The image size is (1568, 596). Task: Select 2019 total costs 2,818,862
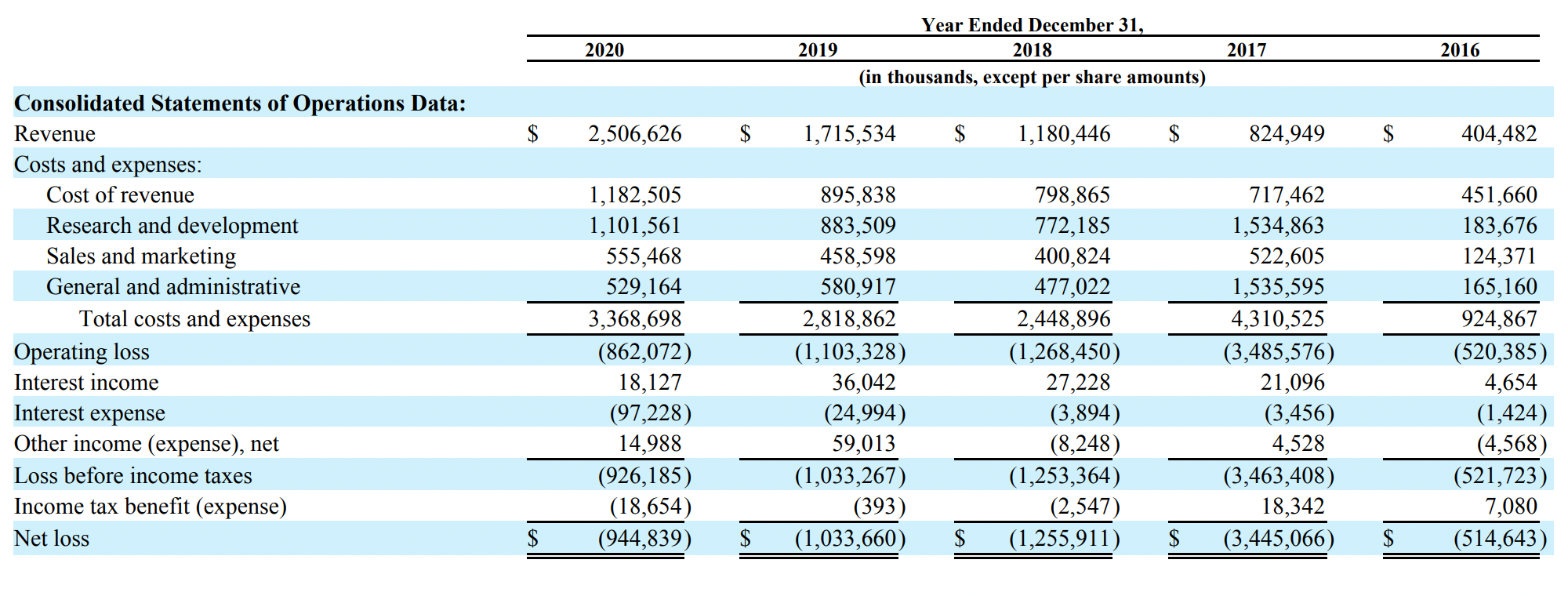(849, 319)
